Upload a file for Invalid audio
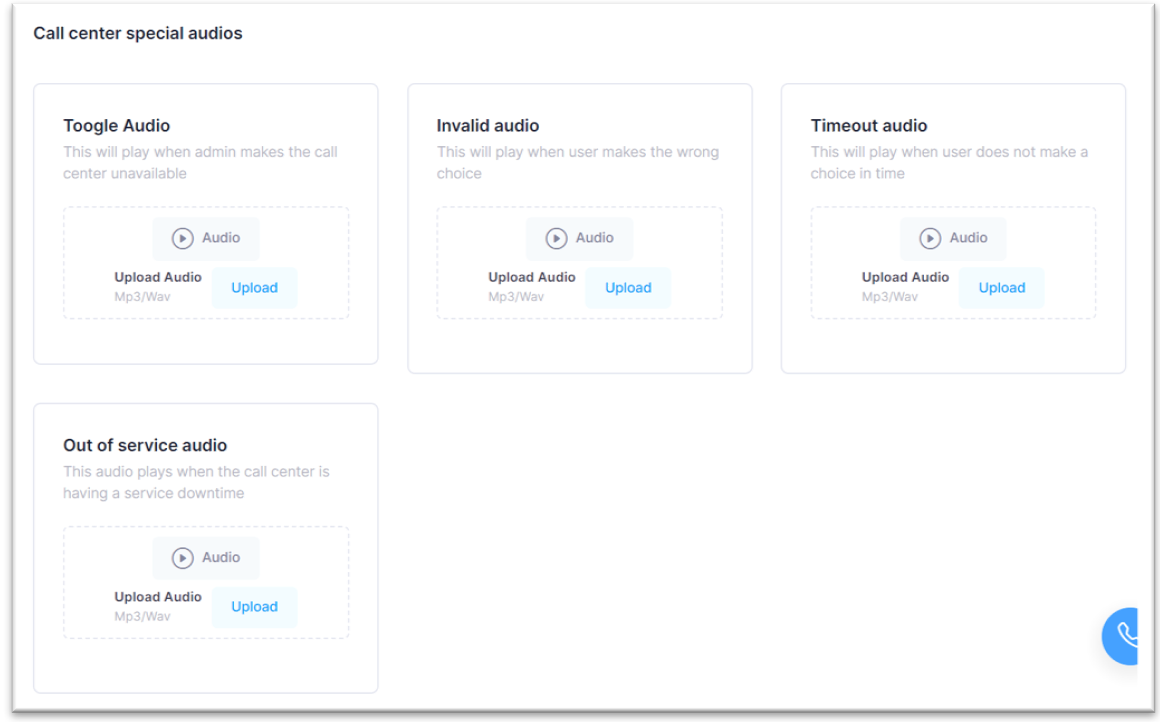Screen dimensions: 1160x722 point(628,288)
